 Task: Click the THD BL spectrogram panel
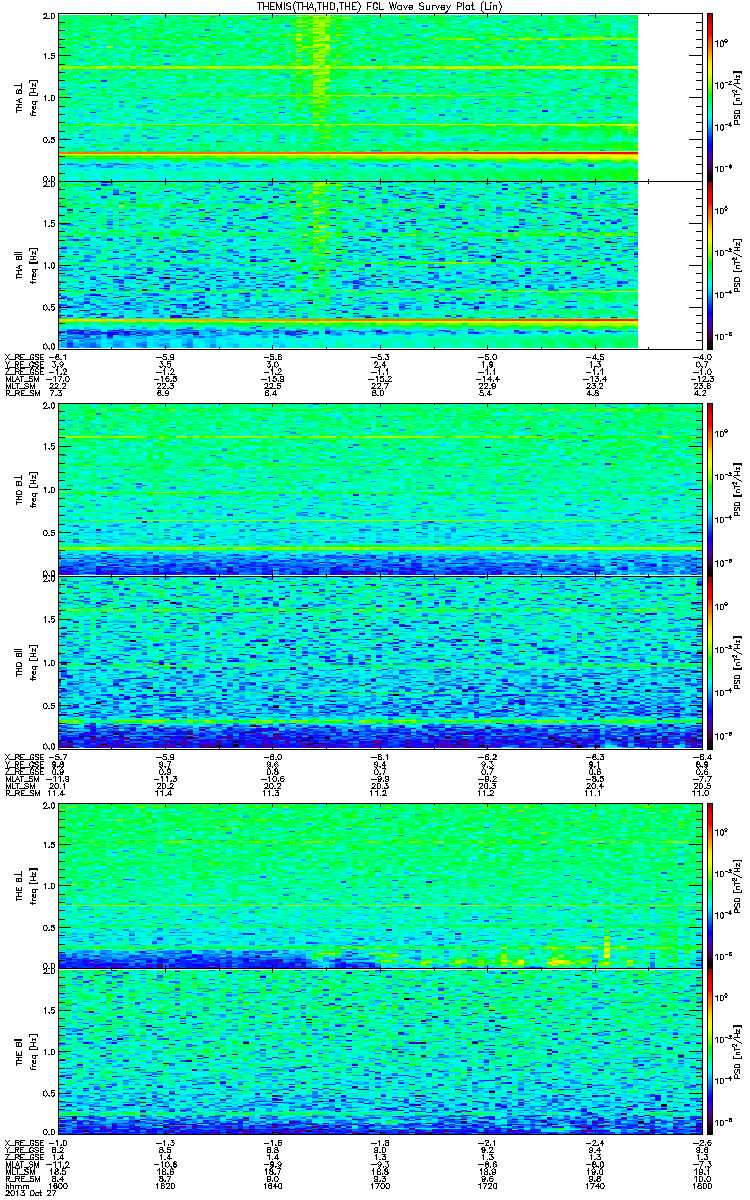click(381, 489)
